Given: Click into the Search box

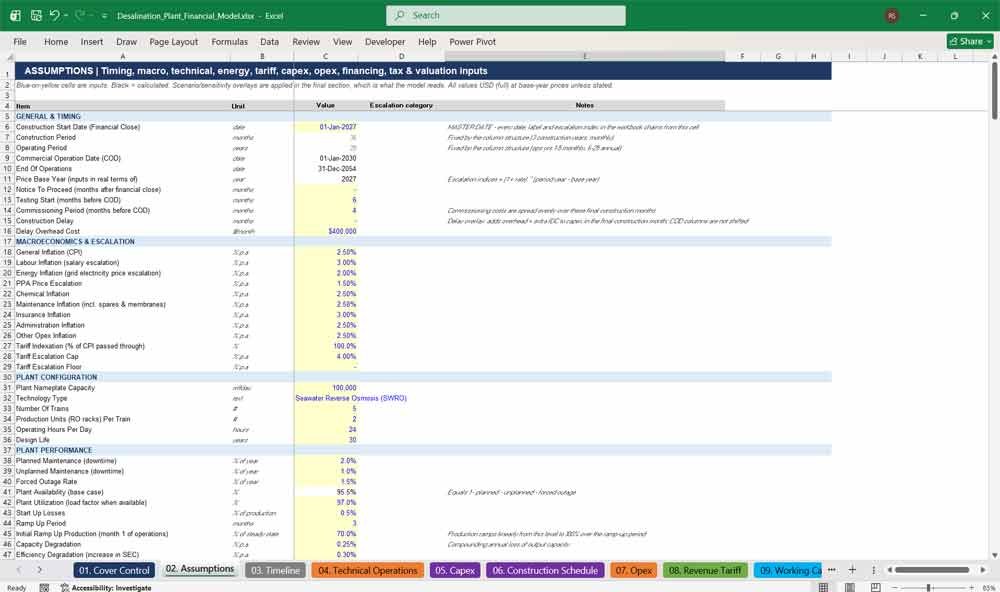Looking at the screenshot, I should pos(506,15).
